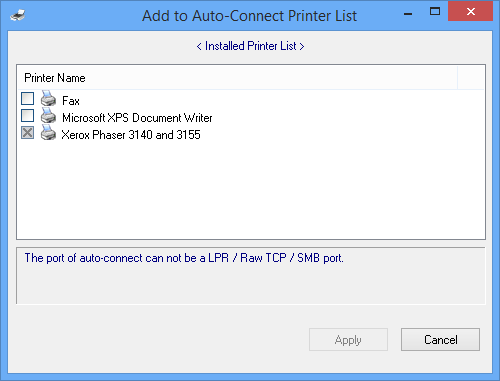This screenshot has width=500, height=381.
Task: Click the Installed Printer List heading
Action: point(250,46)
